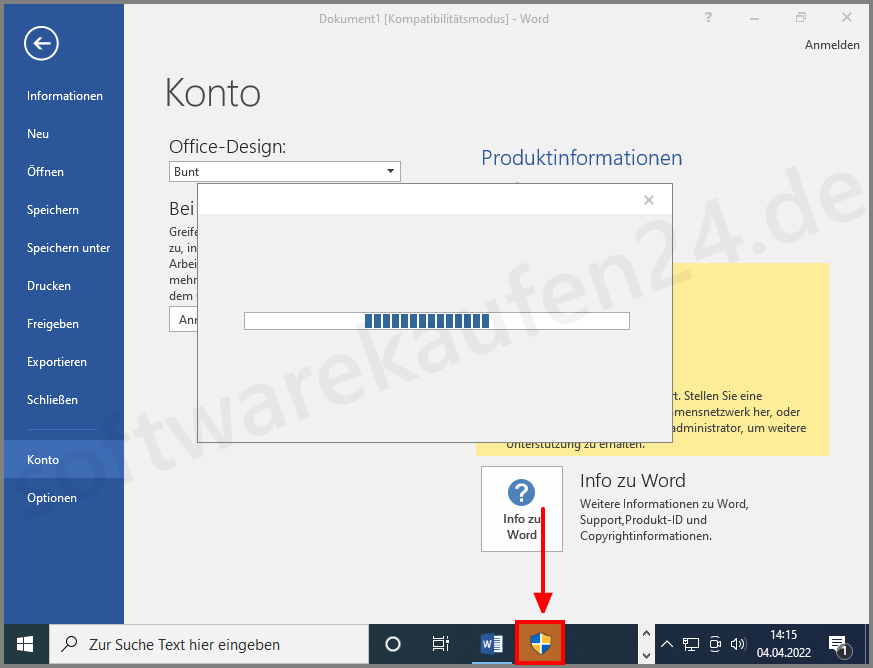This screenshot has width=873, height=668.
Task: Select the Word icon on the taskbar
Action: coord(491,643)
